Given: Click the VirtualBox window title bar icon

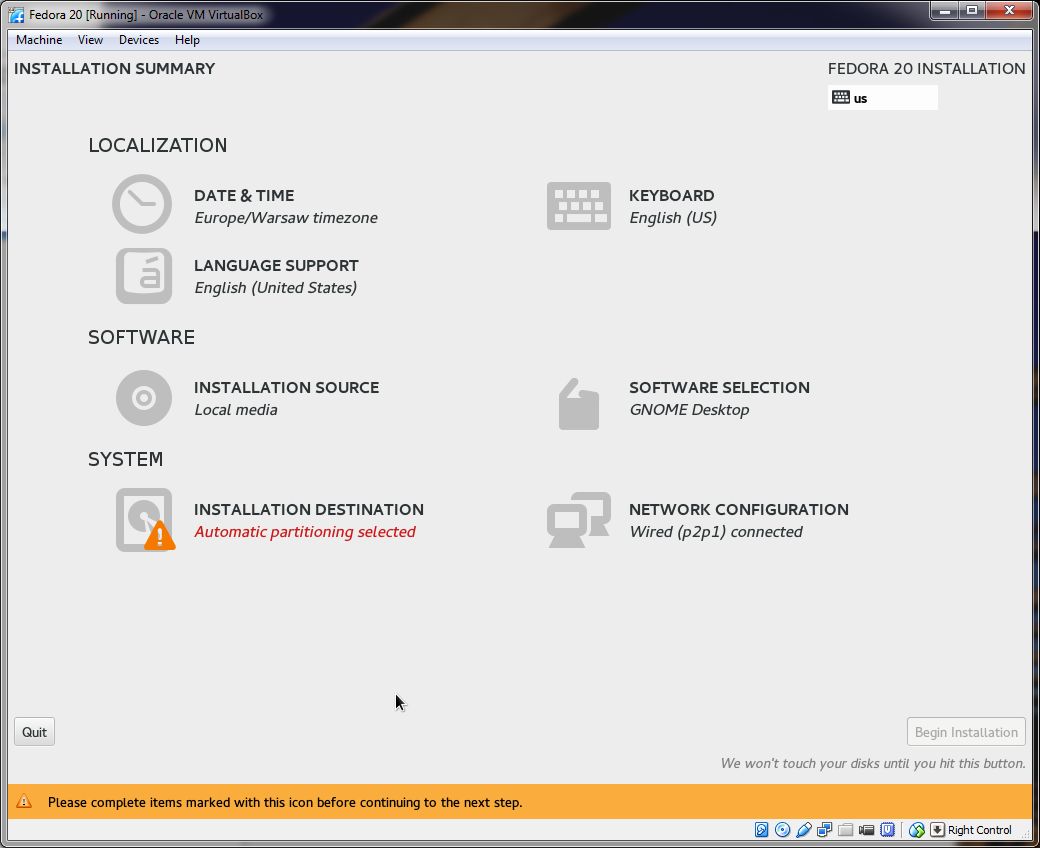Looking at the screenshot, I should pos(17,15).
